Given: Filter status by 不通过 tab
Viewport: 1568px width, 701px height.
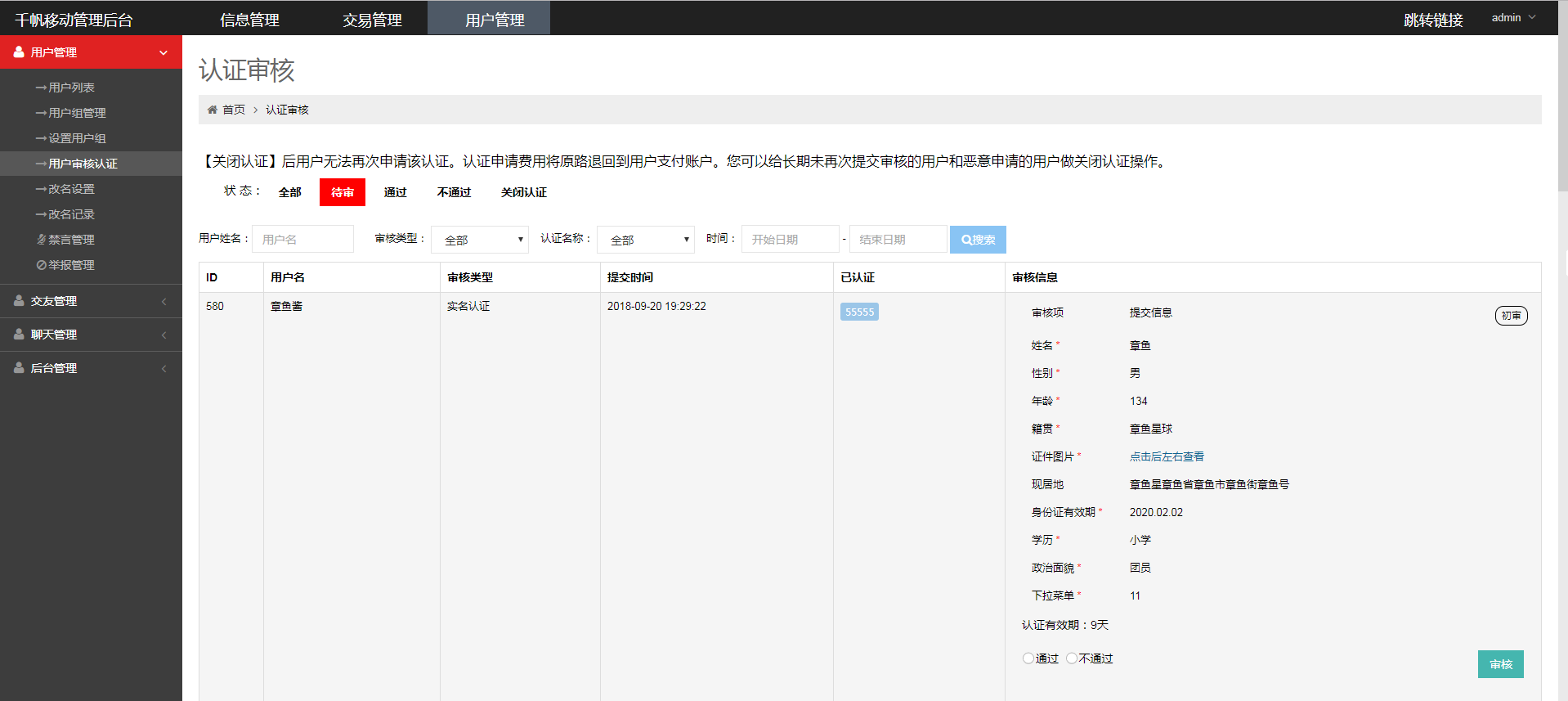Looking at the screenshot, I should click(x=454, y=192).
